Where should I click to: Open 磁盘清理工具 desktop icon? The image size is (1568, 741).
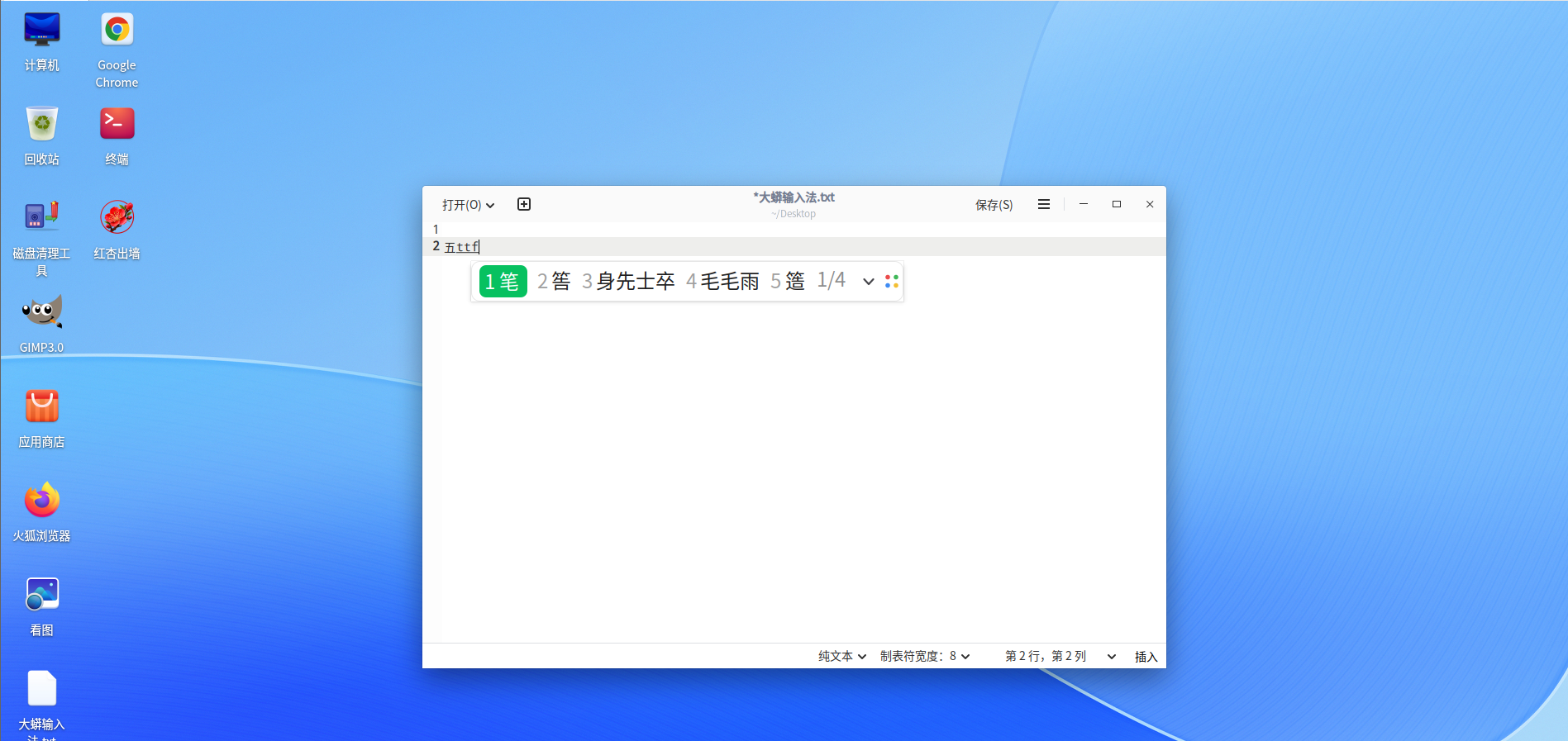pos(41,239)
